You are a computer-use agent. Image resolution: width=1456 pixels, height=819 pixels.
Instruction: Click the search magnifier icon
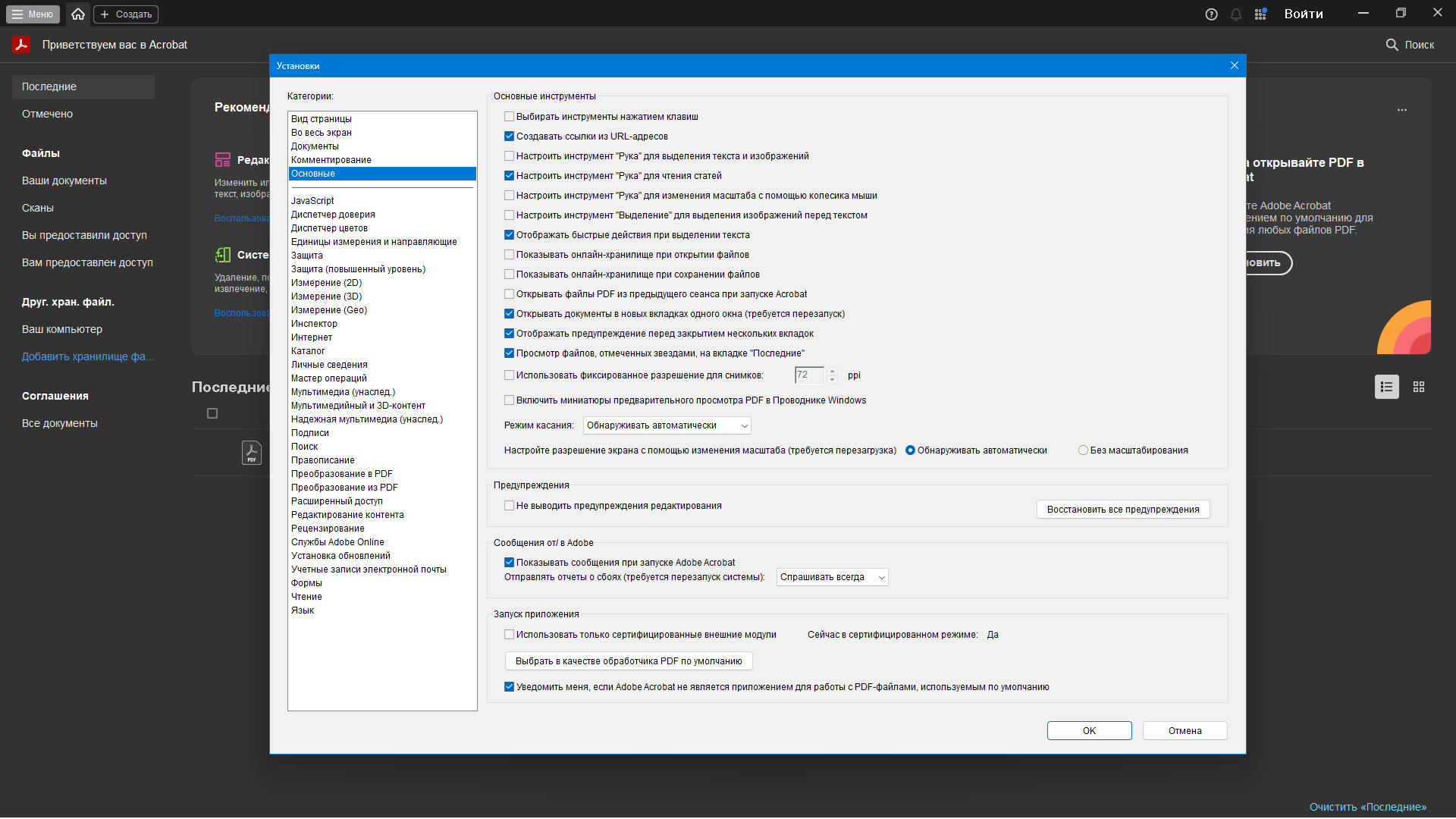tap(1392, 45)
